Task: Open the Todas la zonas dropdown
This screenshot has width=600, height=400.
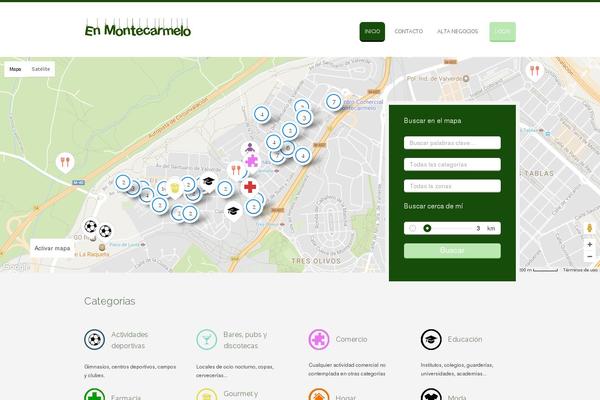Action: [452, 186]
